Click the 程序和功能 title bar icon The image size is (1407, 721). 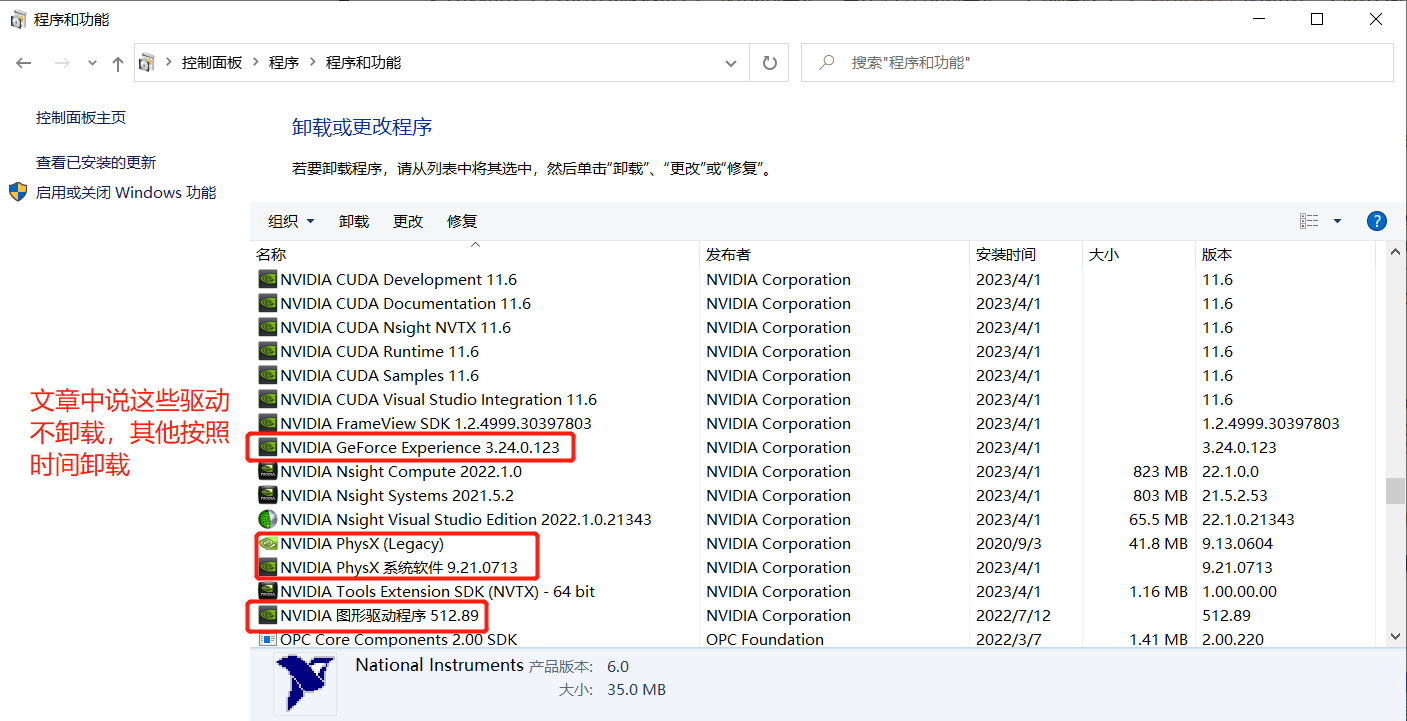coord(18,20)
